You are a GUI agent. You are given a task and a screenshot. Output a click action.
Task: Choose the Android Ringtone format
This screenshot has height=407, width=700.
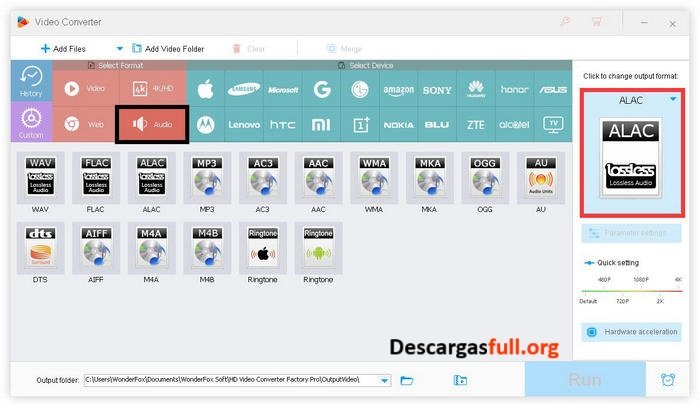pos(318,248)
